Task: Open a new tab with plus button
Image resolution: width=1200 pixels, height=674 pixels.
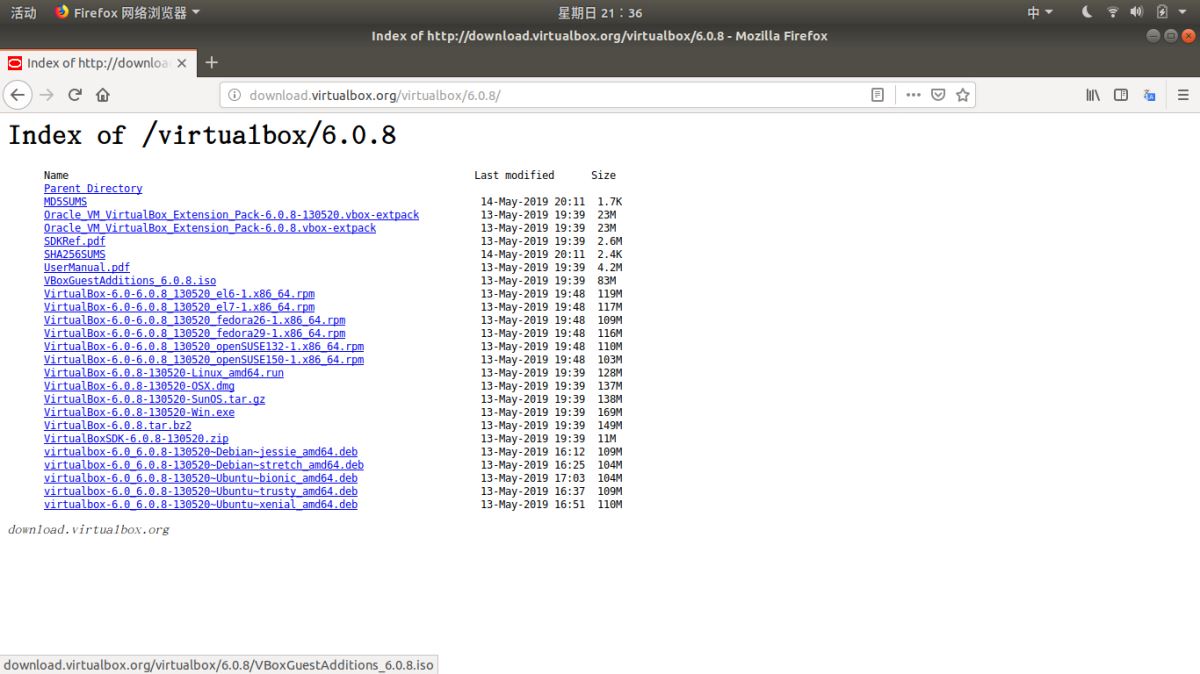Action: pyautogui.click(x=211, y=62)
